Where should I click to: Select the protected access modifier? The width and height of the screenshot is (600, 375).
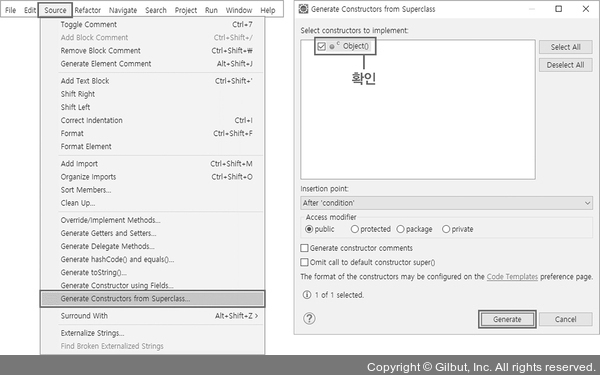(355, 229)
